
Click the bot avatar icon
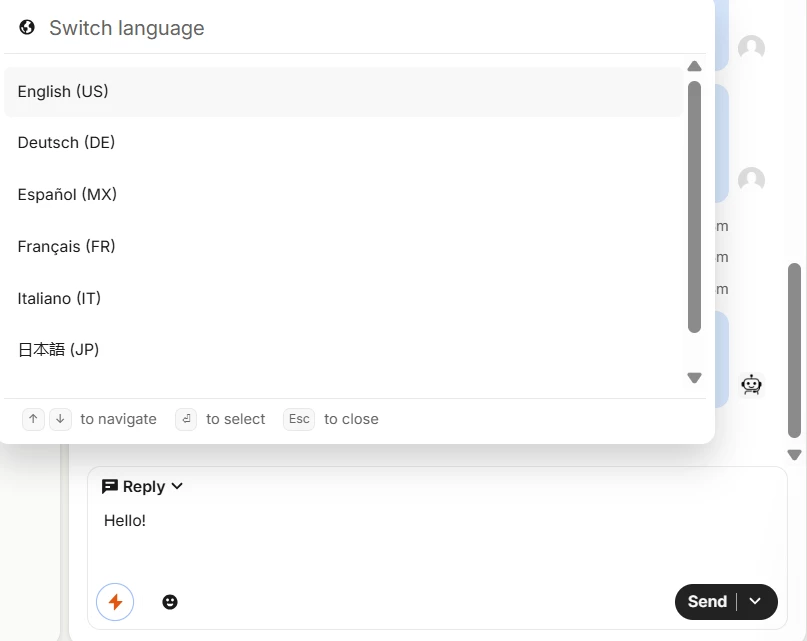coord(751,385)
